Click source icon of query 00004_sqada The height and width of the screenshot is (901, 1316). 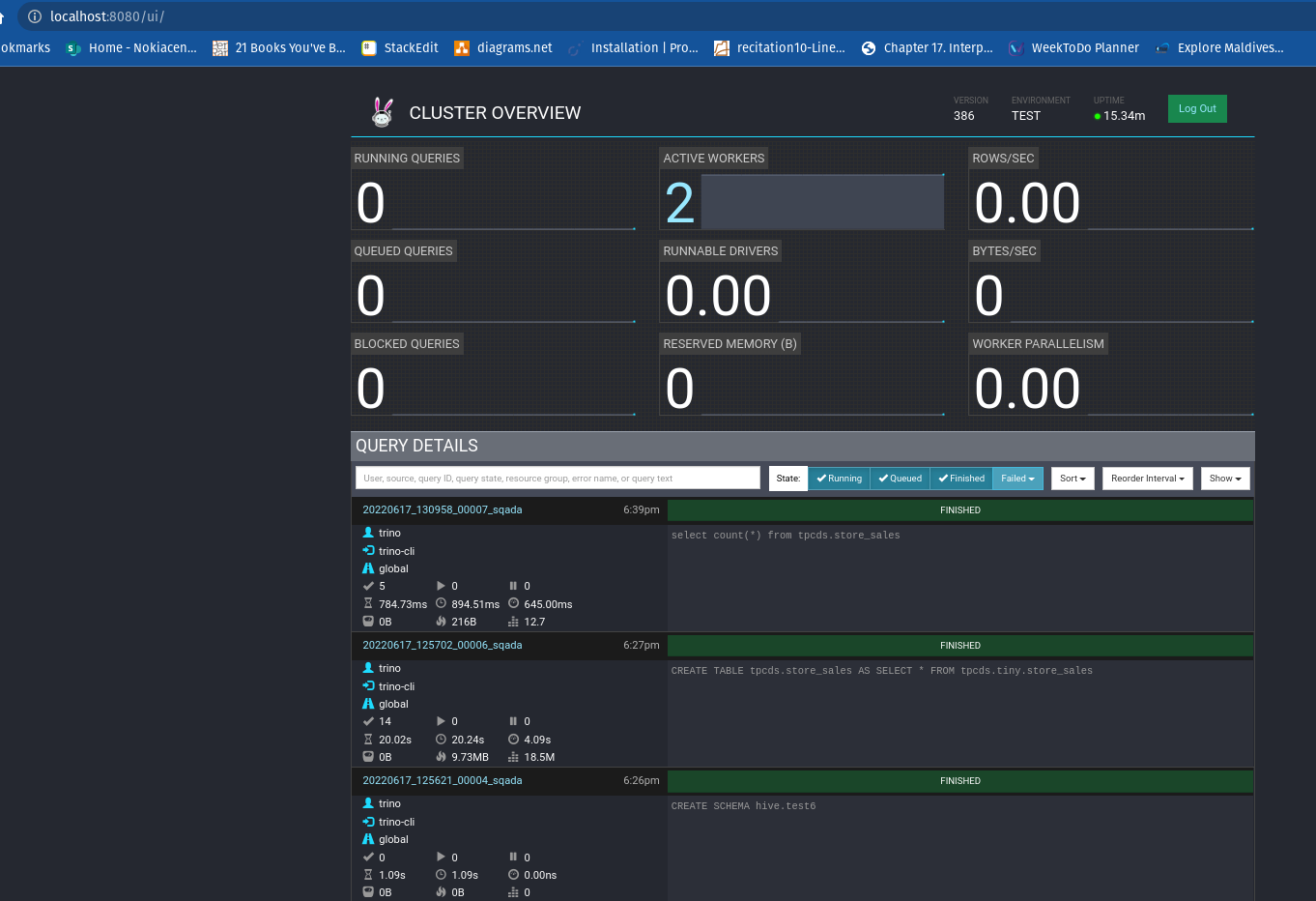pos(368,821)
